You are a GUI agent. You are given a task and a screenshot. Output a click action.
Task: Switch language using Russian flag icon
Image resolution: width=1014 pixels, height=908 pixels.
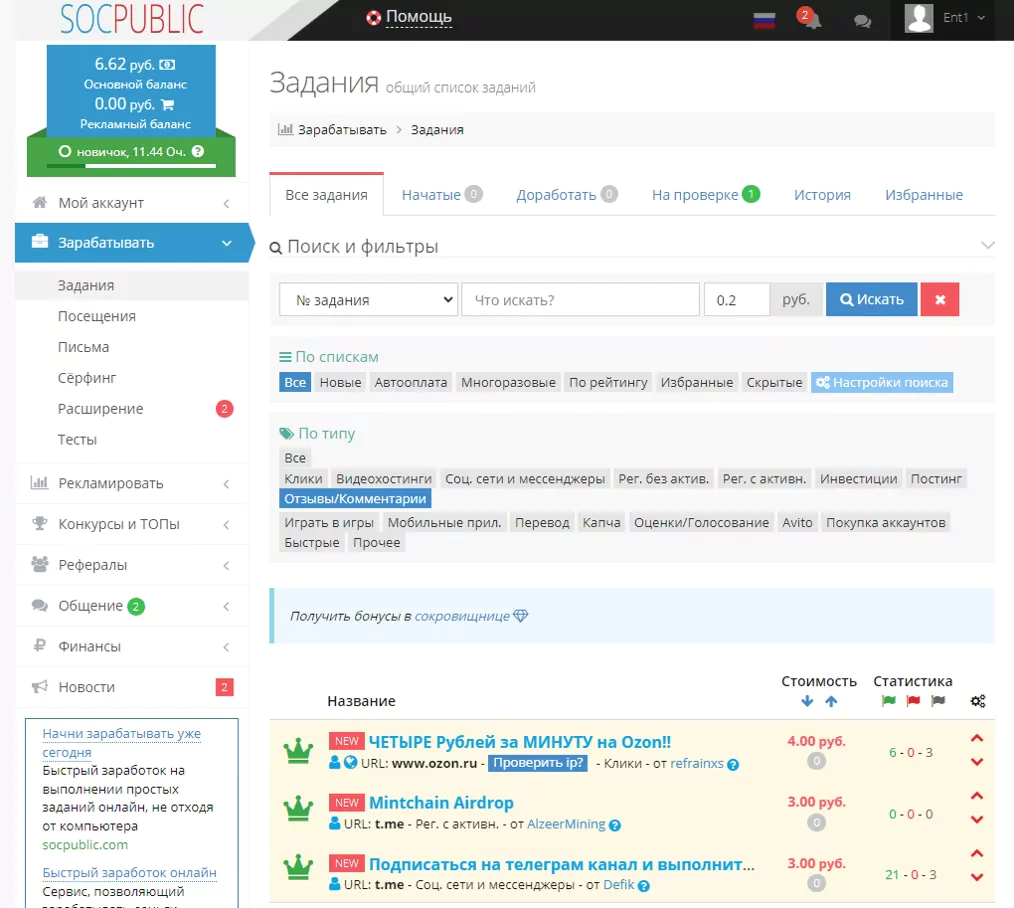[x=764, y=20]
